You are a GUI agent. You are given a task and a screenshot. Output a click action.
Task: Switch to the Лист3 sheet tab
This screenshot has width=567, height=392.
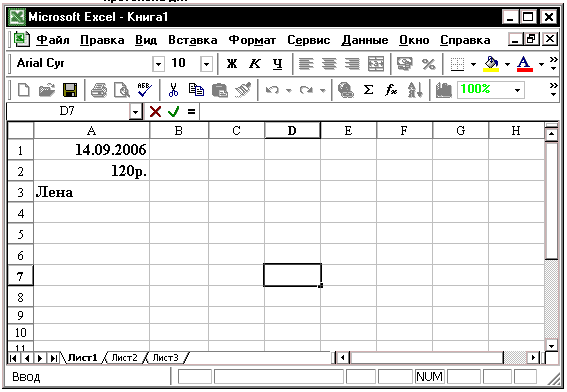pos(165,358)
